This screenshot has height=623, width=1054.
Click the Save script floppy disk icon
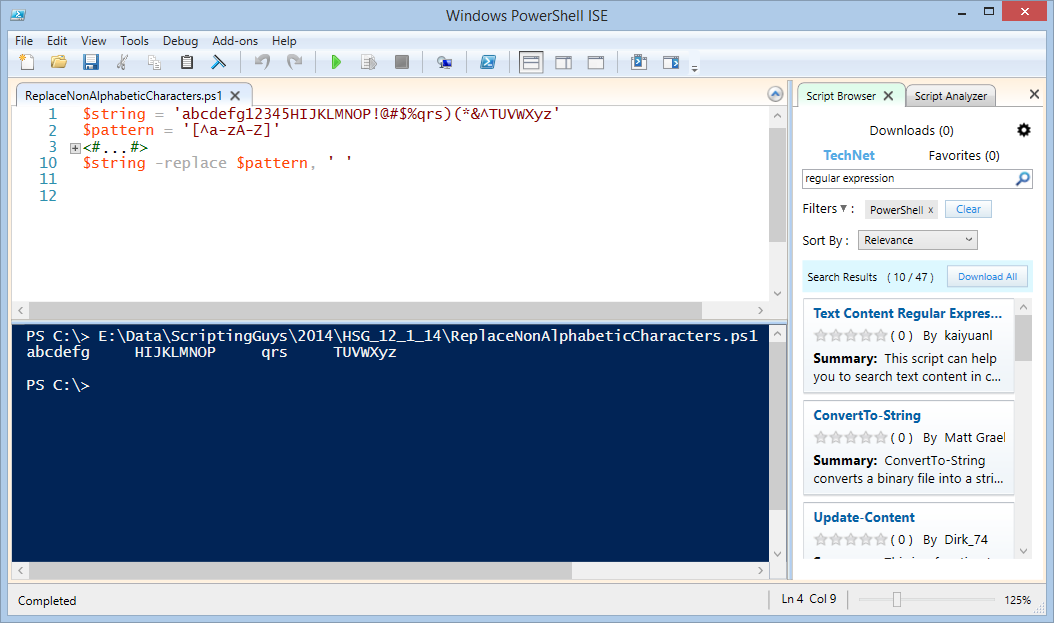tap(91, 63)
